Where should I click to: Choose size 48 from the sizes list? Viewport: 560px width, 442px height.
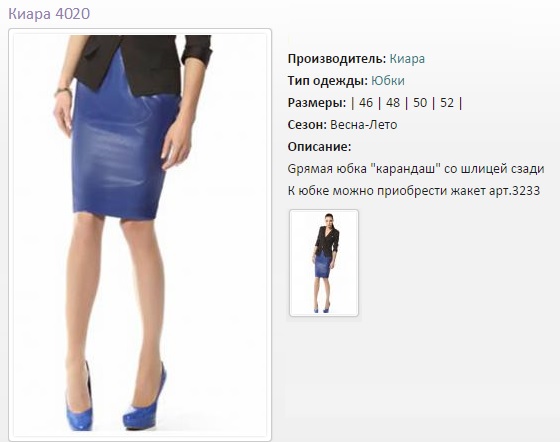pos(393,103)
